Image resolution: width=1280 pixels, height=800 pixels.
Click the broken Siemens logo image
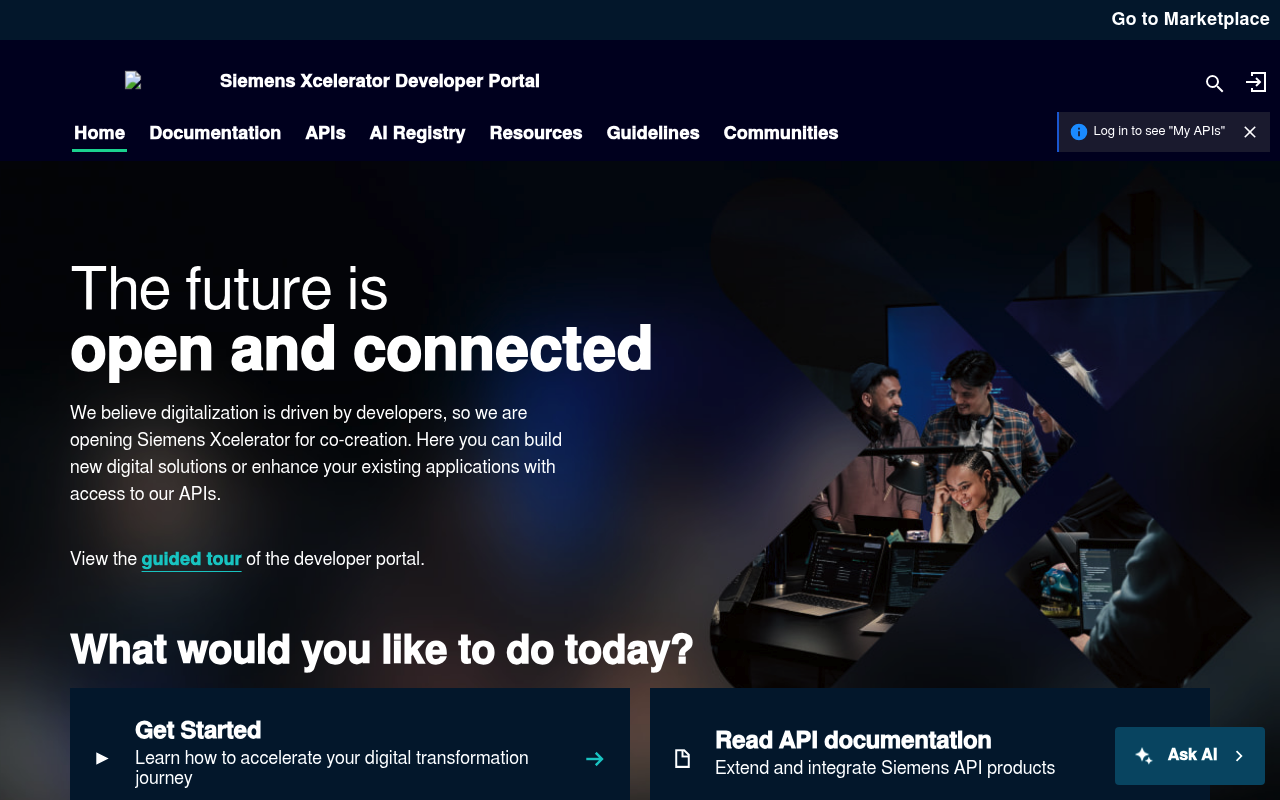pyautogui.click(x=133, y=81)
